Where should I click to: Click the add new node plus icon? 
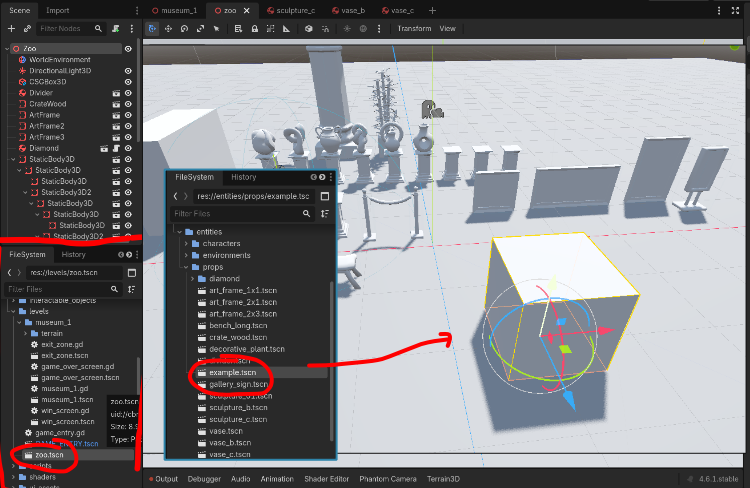tap(11, 29)
